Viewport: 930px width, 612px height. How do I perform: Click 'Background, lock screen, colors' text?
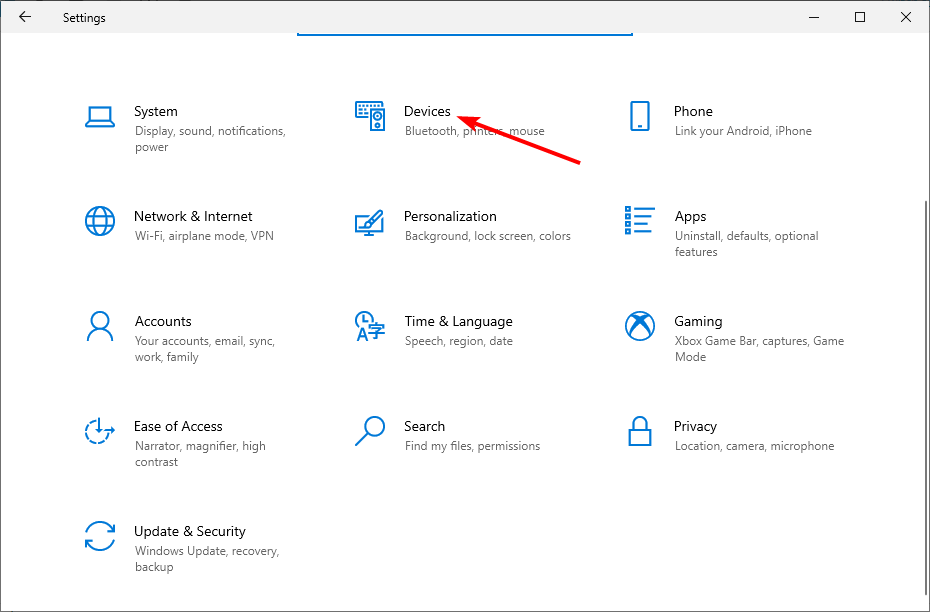click(x=488, y=236)
